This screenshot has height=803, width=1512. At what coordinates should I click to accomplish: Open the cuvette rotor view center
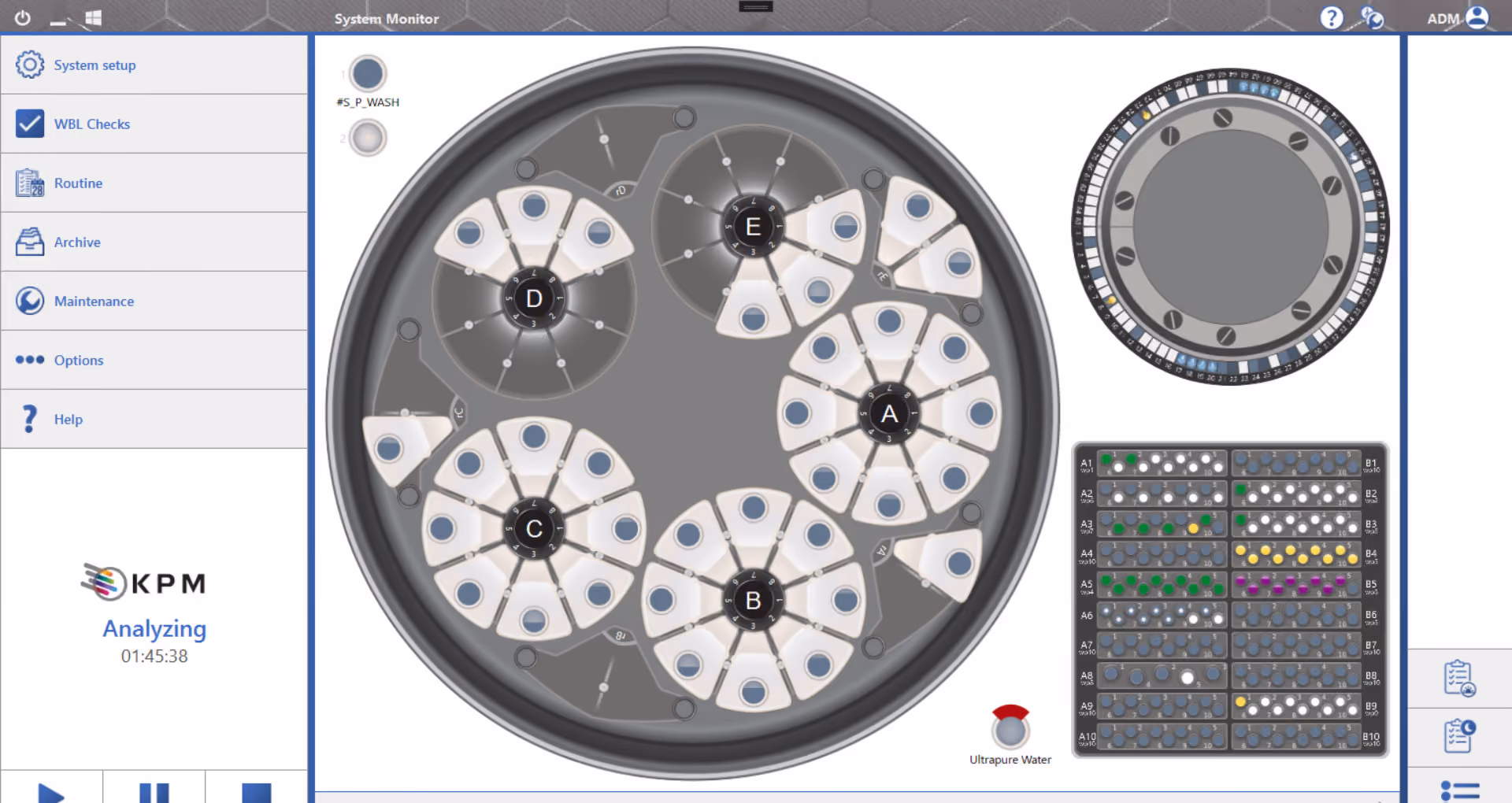click(1231, 227)
